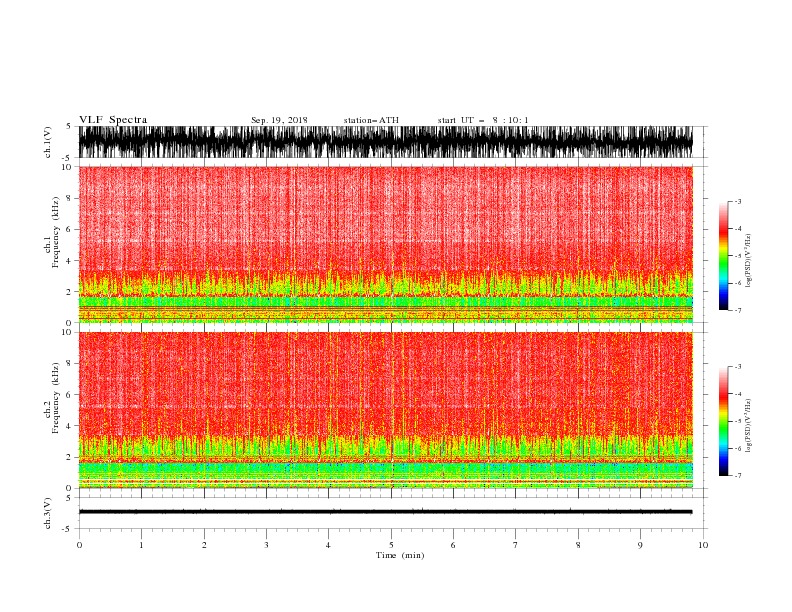
Task: Click time axis tick label "8"
Action: tap(578, 545)
